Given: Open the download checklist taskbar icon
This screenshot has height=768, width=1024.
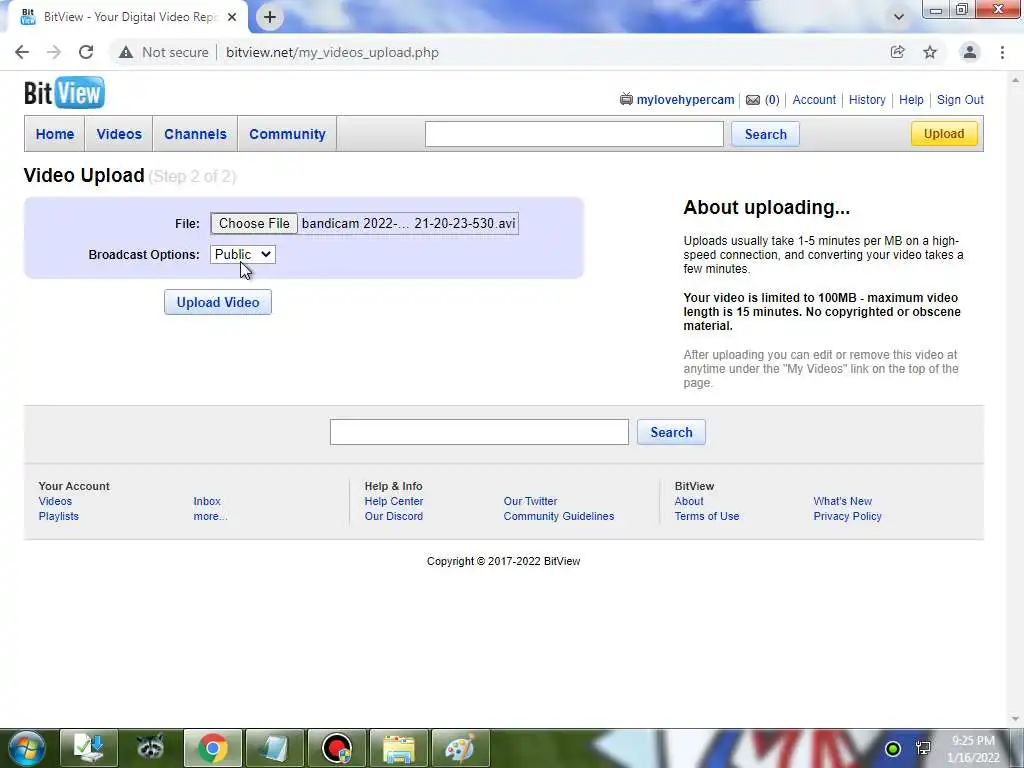Looking at the screenshot, I should coord(89,748).
